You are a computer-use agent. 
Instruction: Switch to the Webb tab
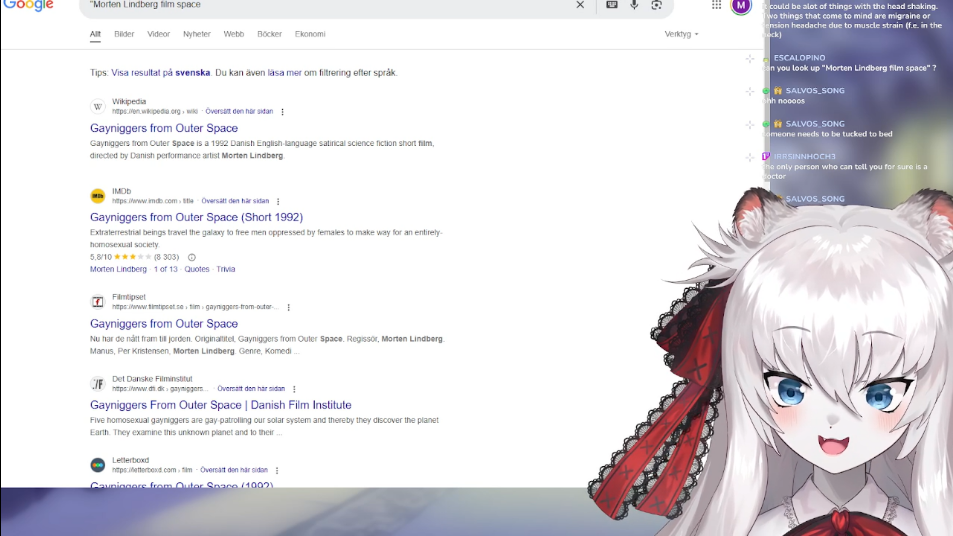[x=233, y=34]
